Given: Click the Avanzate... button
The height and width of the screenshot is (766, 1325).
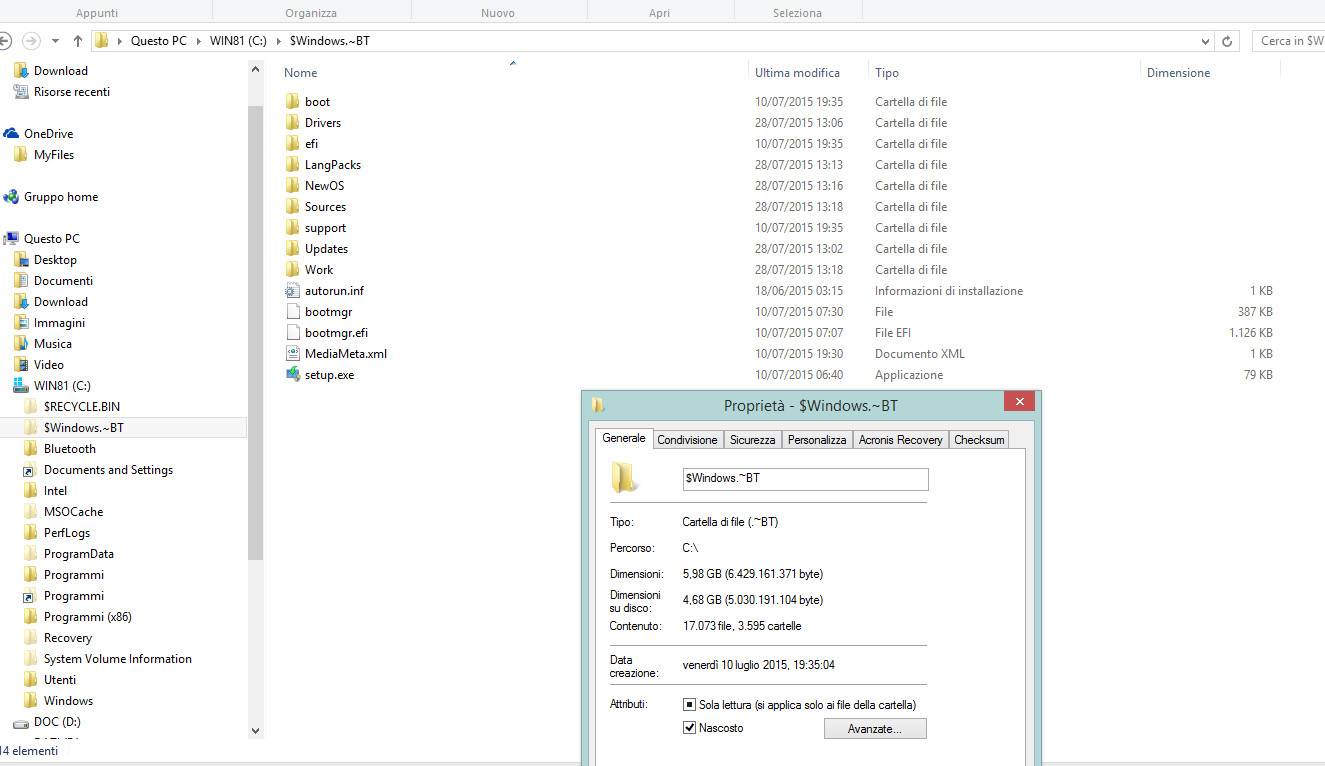Looking at the screenshot, I should click(x=874, y=729).
